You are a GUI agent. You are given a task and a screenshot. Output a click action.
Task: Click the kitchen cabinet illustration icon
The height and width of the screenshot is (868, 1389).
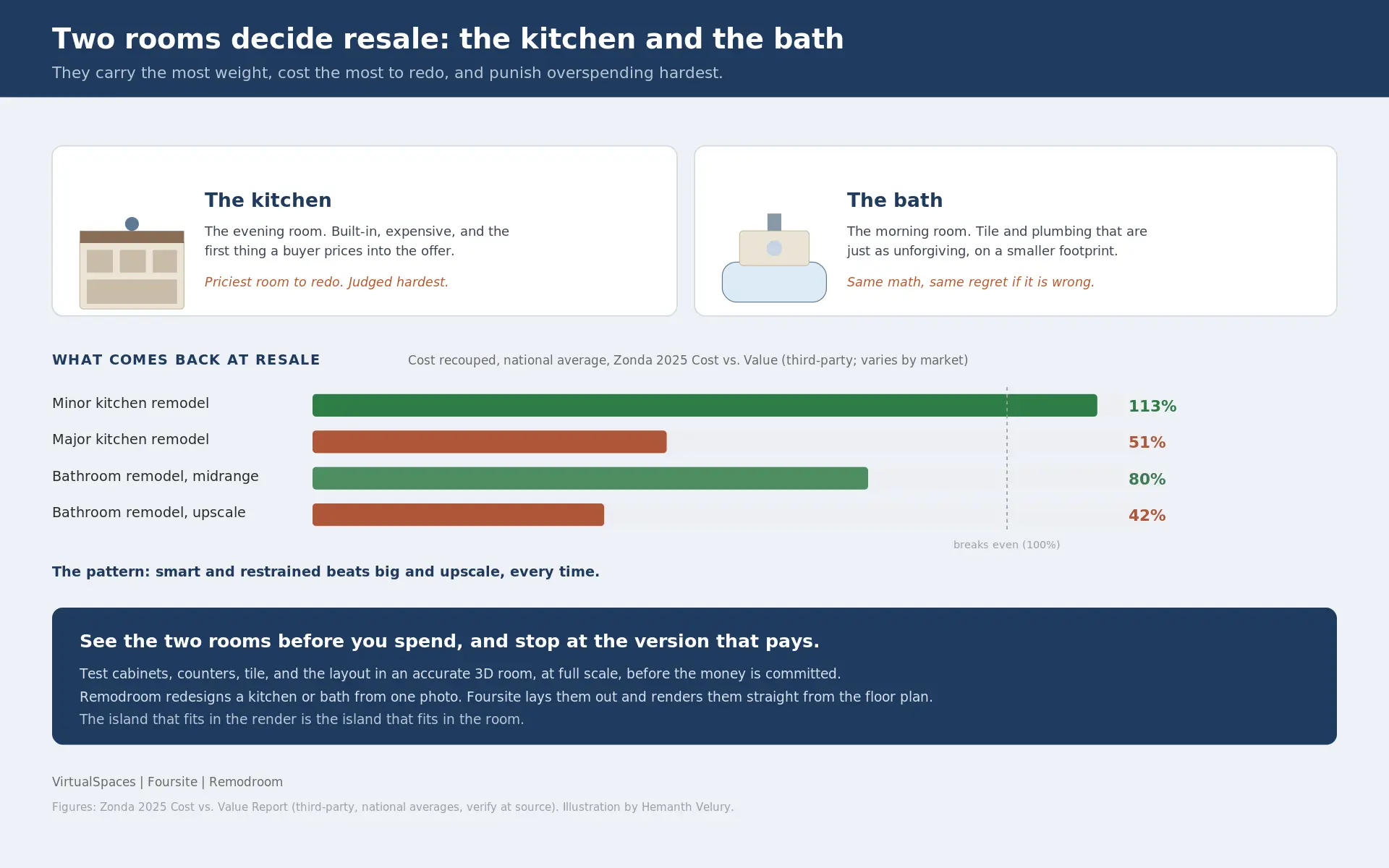point(132,263)
